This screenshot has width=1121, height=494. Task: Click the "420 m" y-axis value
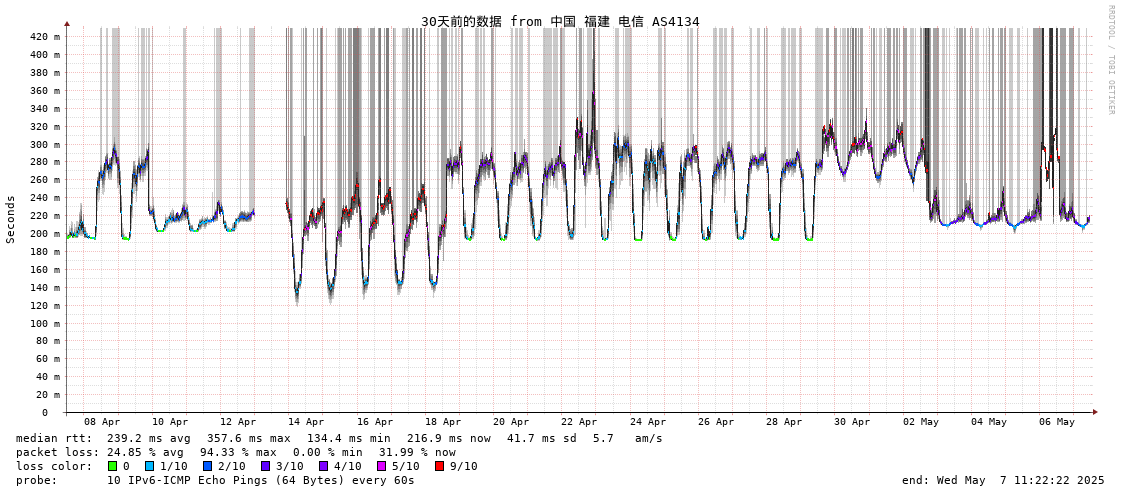46,36
